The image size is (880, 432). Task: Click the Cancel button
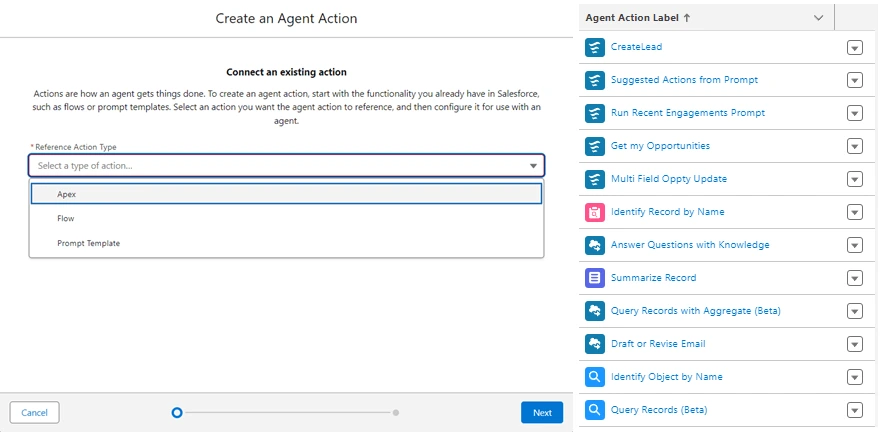[34, 412]
